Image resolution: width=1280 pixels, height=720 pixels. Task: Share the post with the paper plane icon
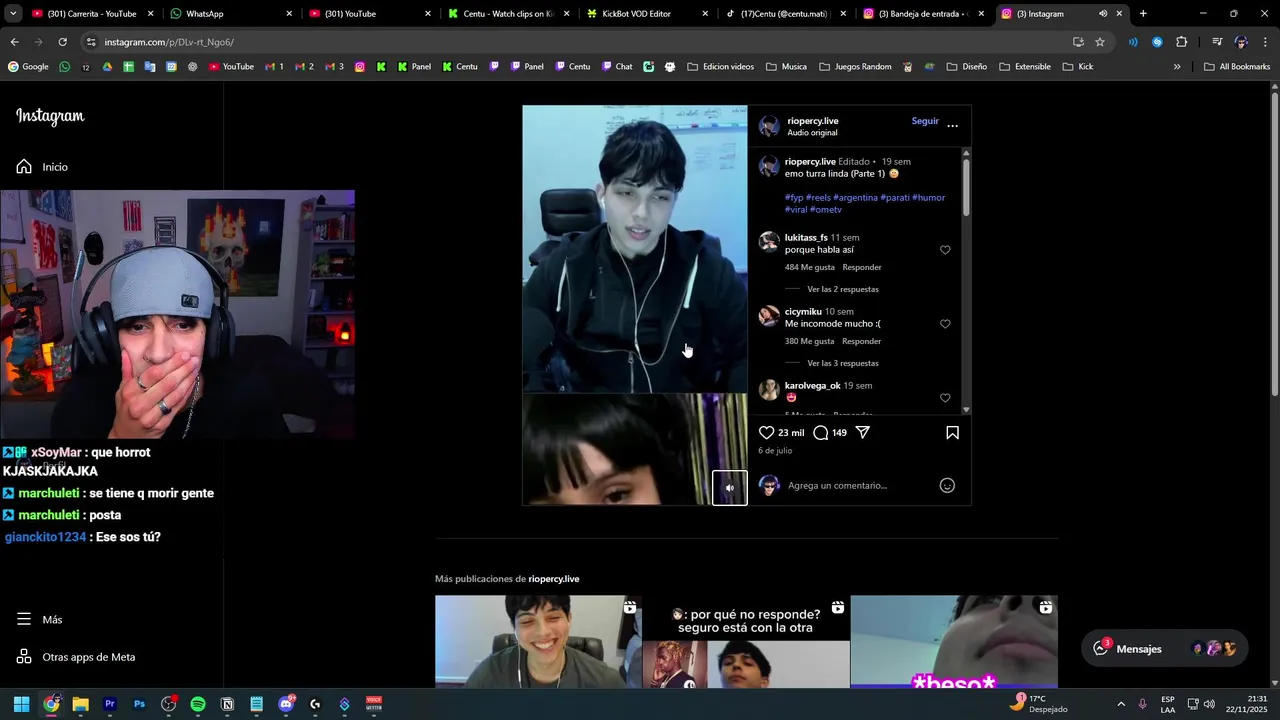coord(862,433)
